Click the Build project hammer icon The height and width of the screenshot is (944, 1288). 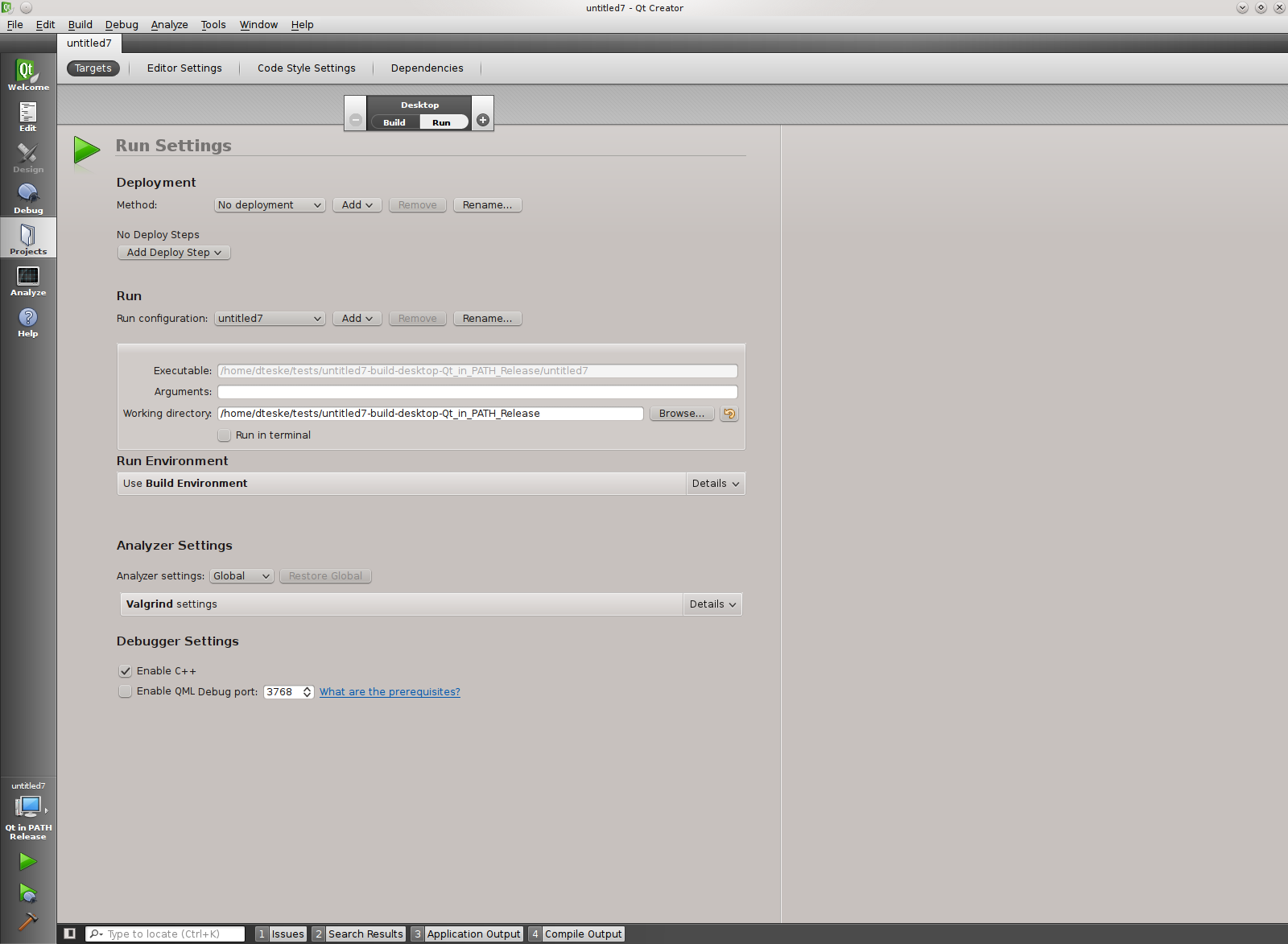28,921
